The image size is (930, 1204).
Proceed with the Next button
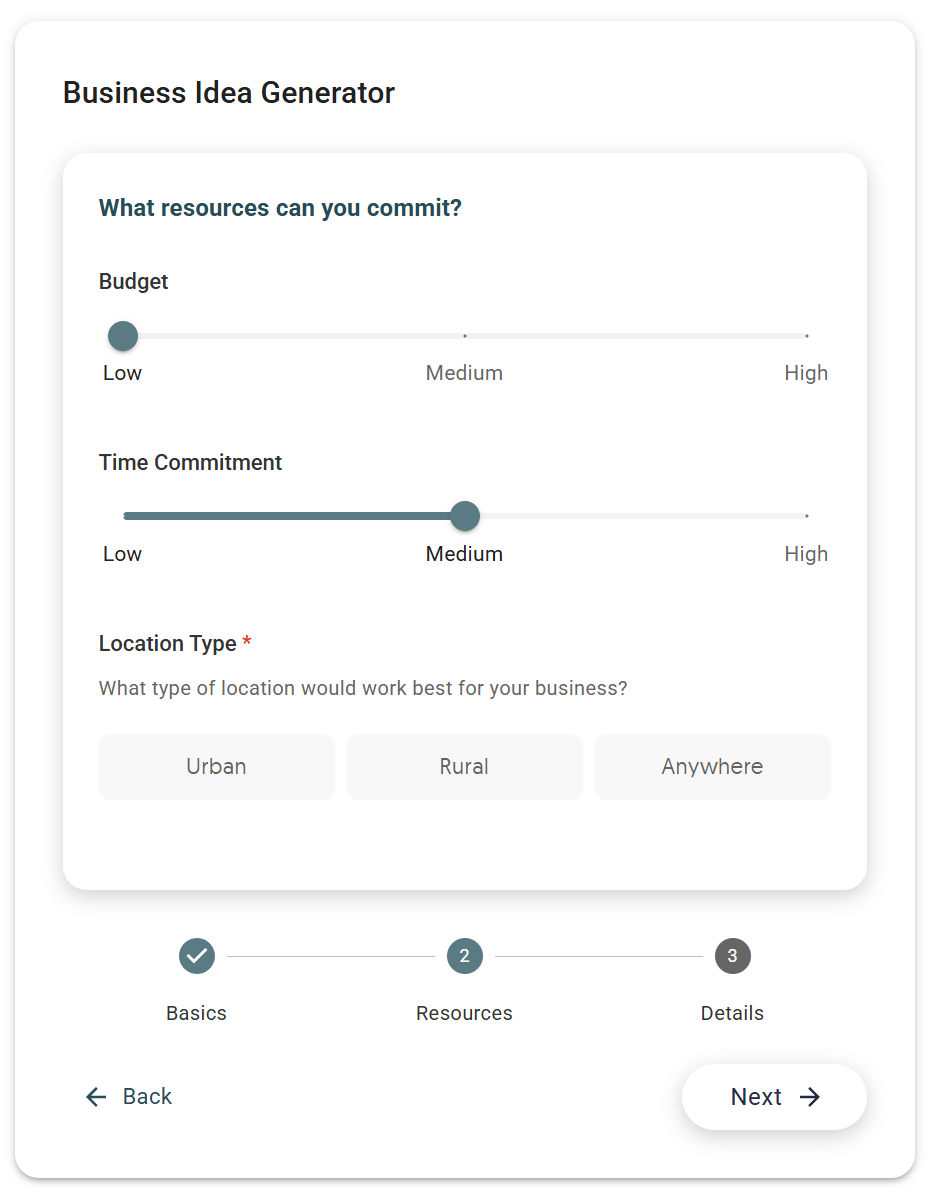(x=774, y=1097)
